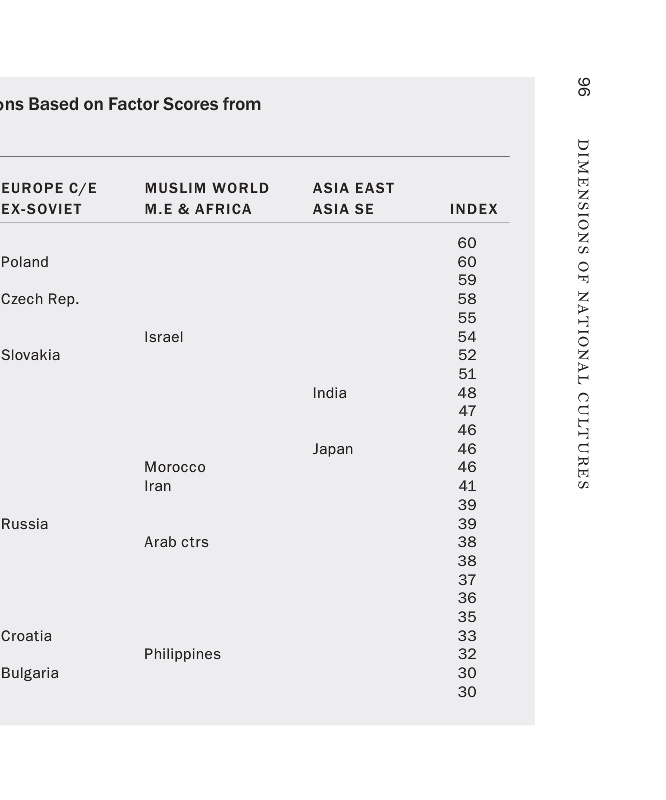The image size is (666, 800).
Task: Select the Czech Rep. table entry
Action: pos(40,299)
